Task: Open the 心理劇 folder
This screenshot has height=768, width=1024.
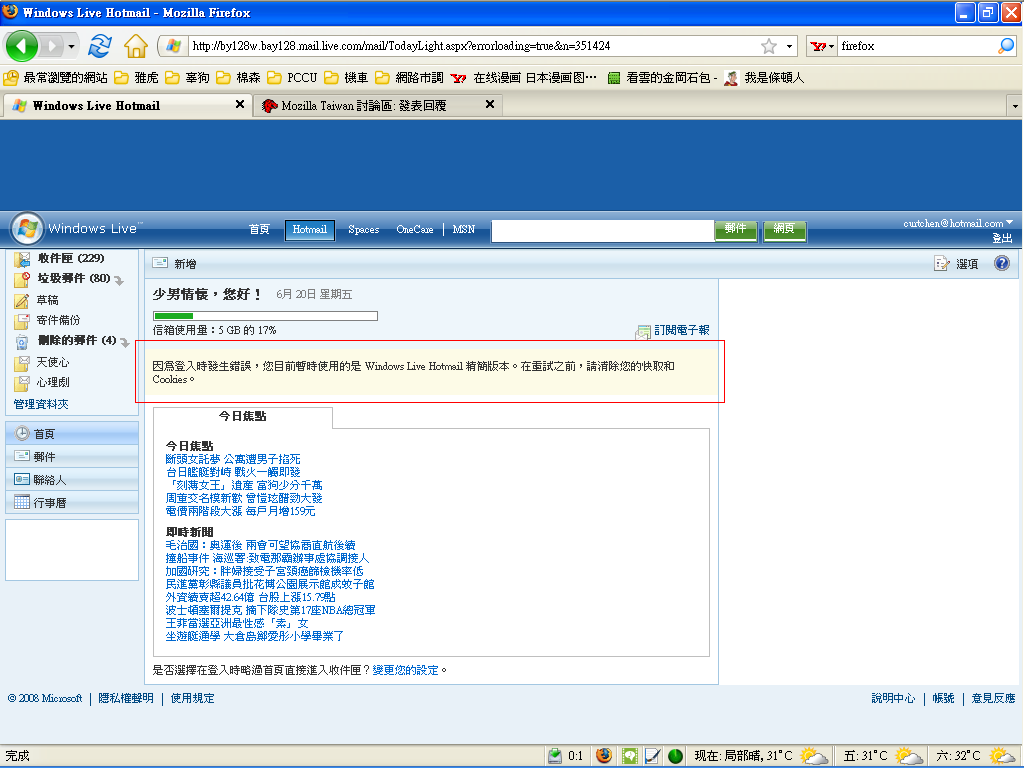Action: [x=52, y=382]
